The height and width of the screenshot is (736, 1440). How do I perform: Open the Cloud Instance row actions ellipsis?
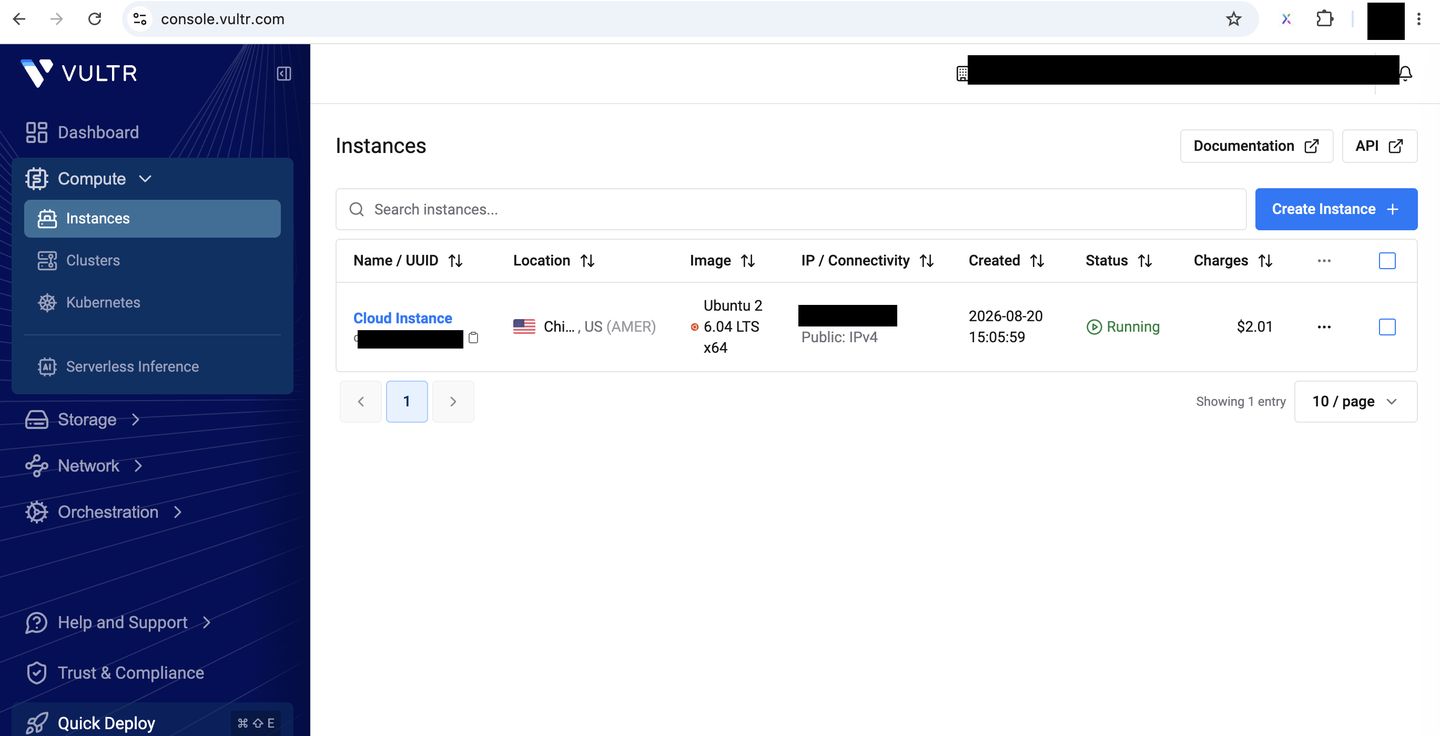click(1324, 327)
